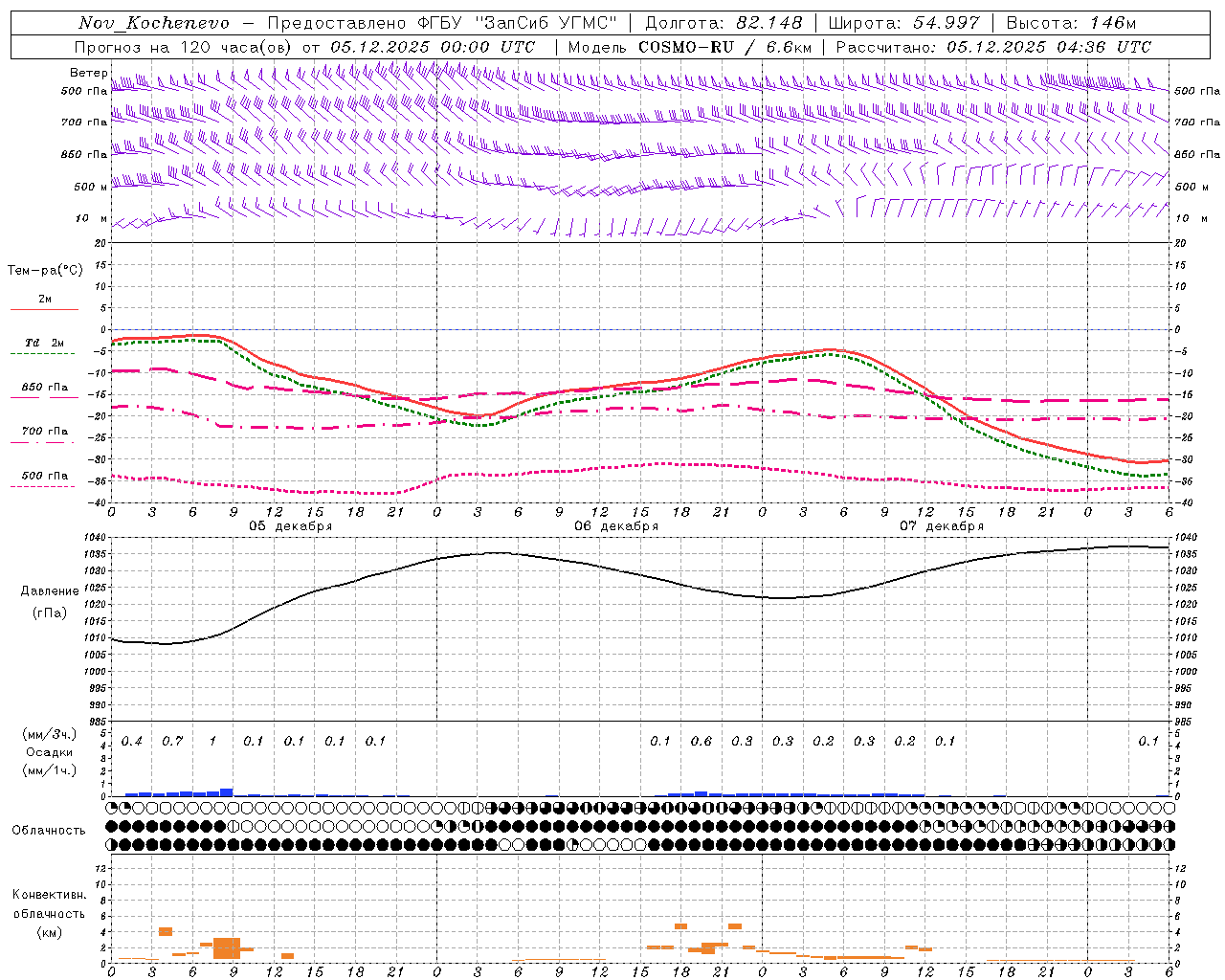Click the 'Высота: 146м' elevation value
1225x980 pixels.
[1071, 23]
